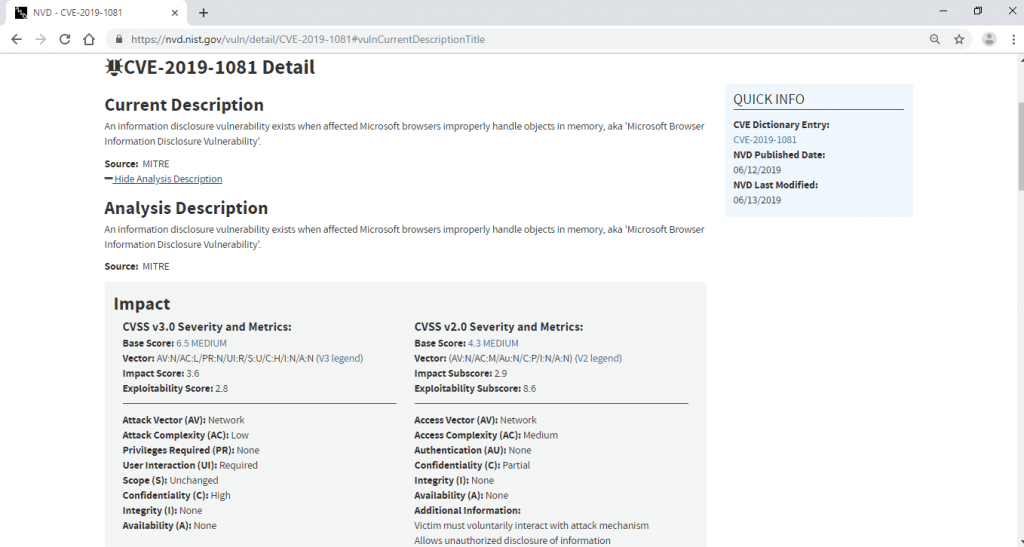1024x547 pixels.
Task: Click the CVSS v2.0 Severity and Metrics heading
Action: pos(498,327)
